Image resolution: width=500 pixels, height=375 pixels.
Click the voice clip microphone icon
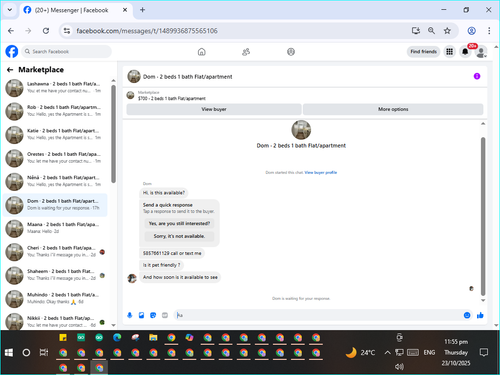coord(130,315)
